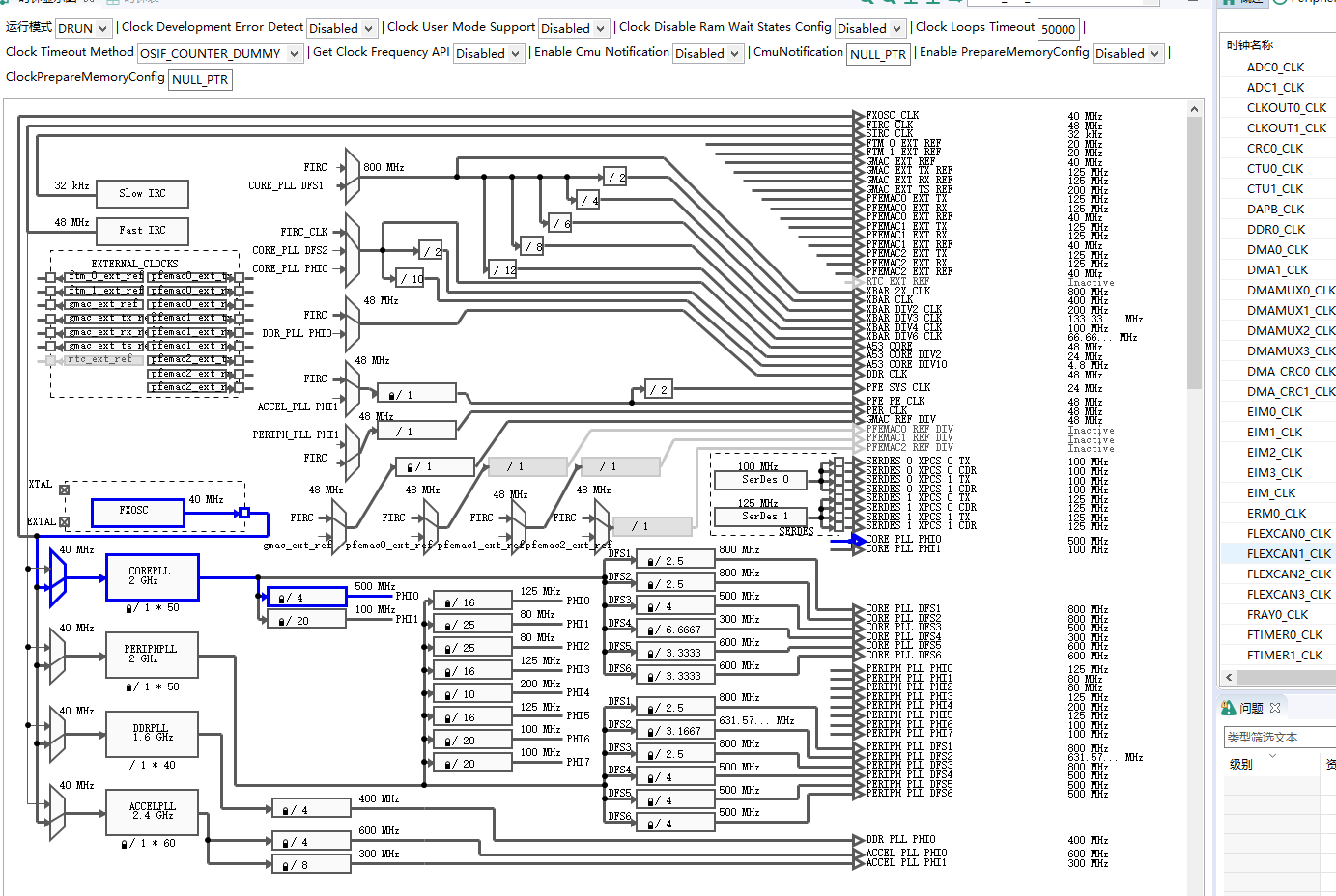Open the Clock User Mode Support dropdown
Screen dimensions: 1336x896
574,29
